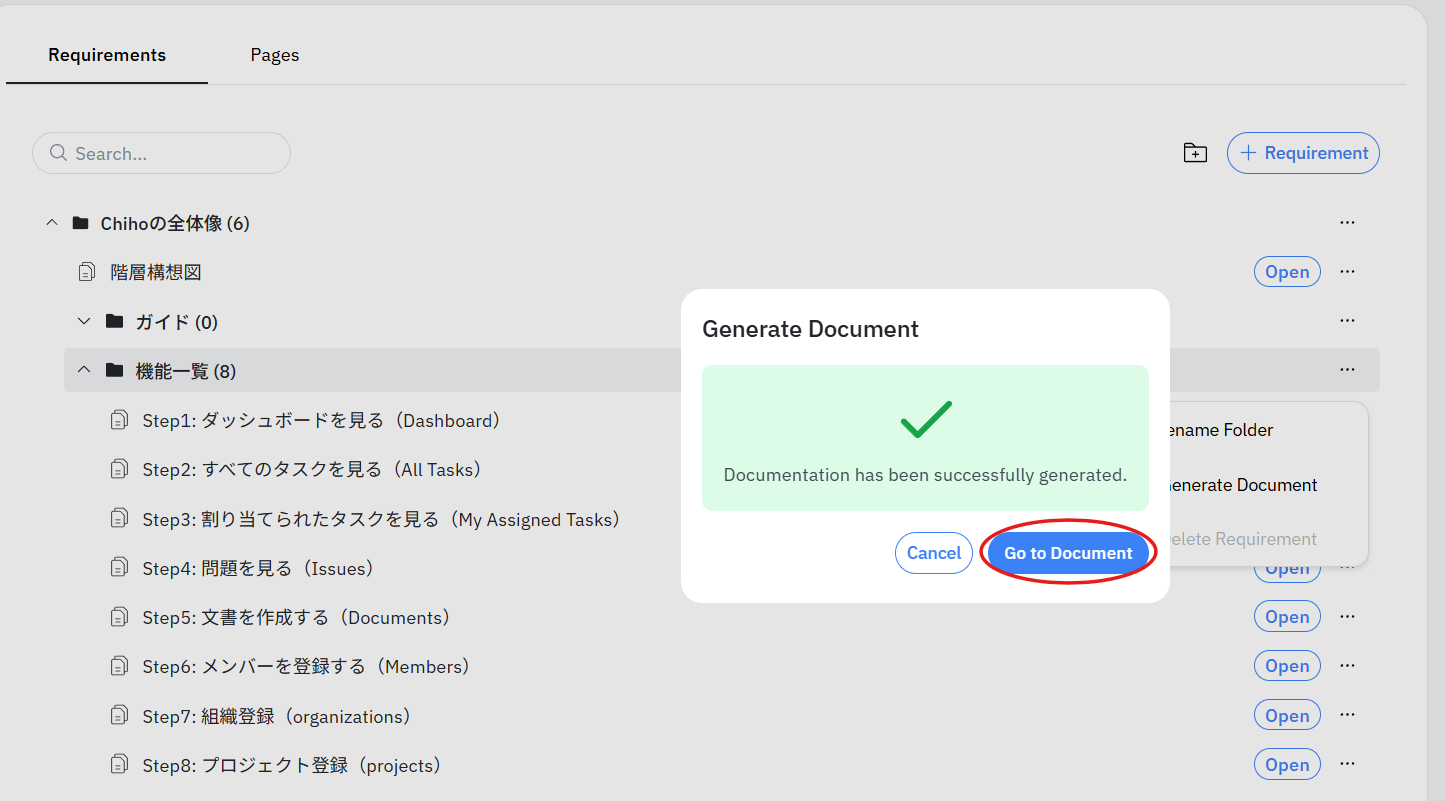The width and height of the screenshot is (1445, 801).
Task: Cancel the Generate Document dialog
Action: 933,553
